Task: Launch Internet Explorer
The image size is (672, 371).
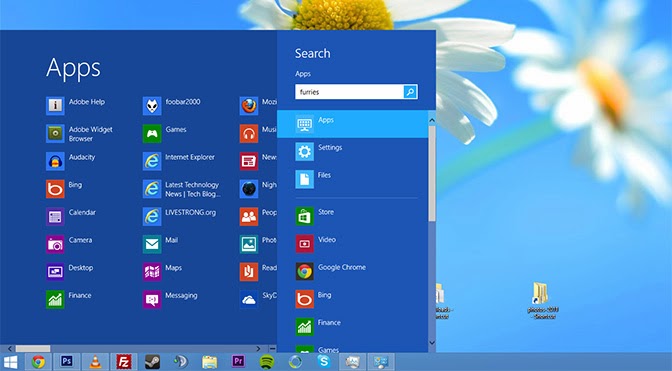Action: pyautogui.click(x=179, y=161)
